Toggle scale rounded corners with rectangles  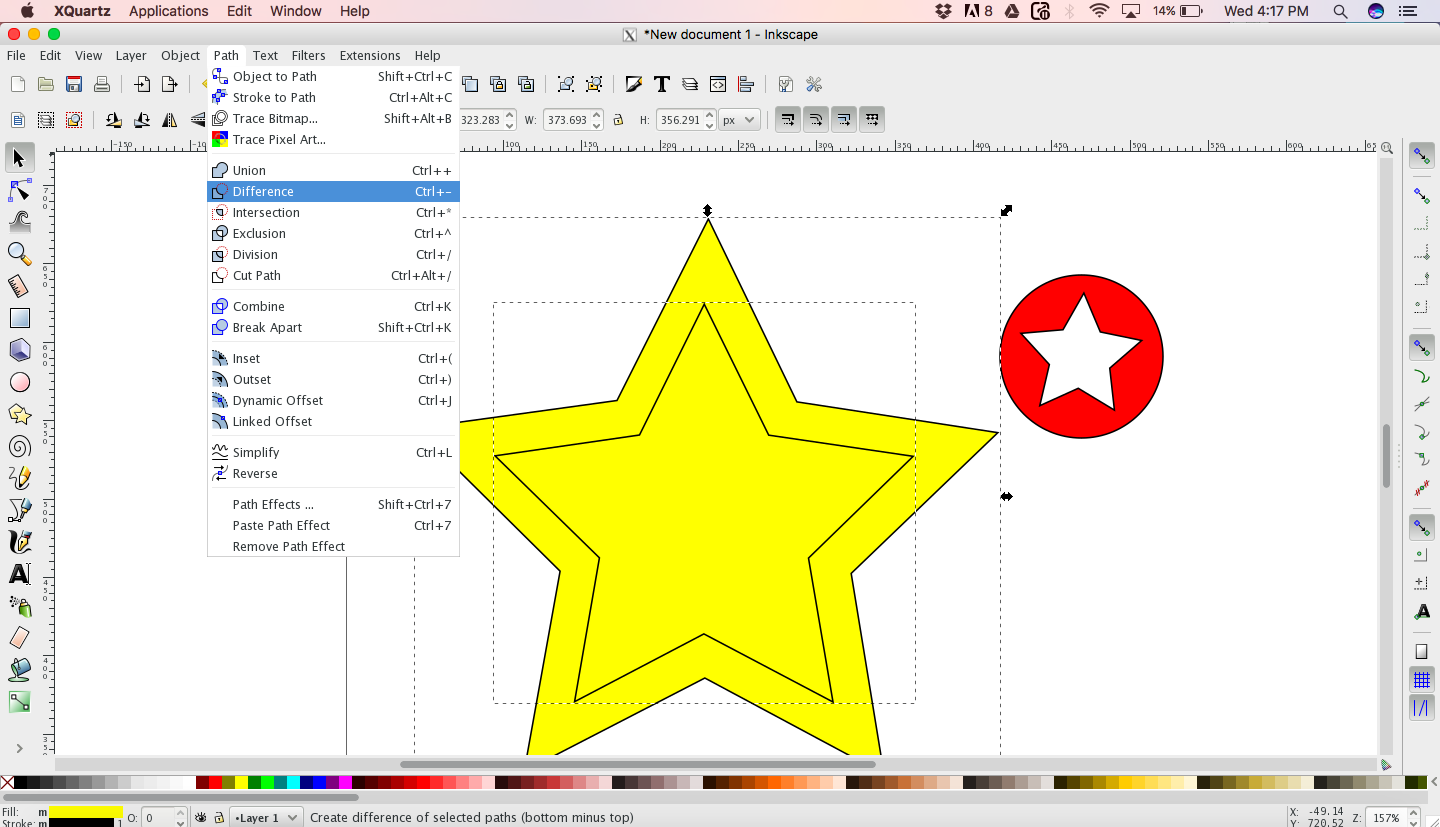click(x=816, y=120)
